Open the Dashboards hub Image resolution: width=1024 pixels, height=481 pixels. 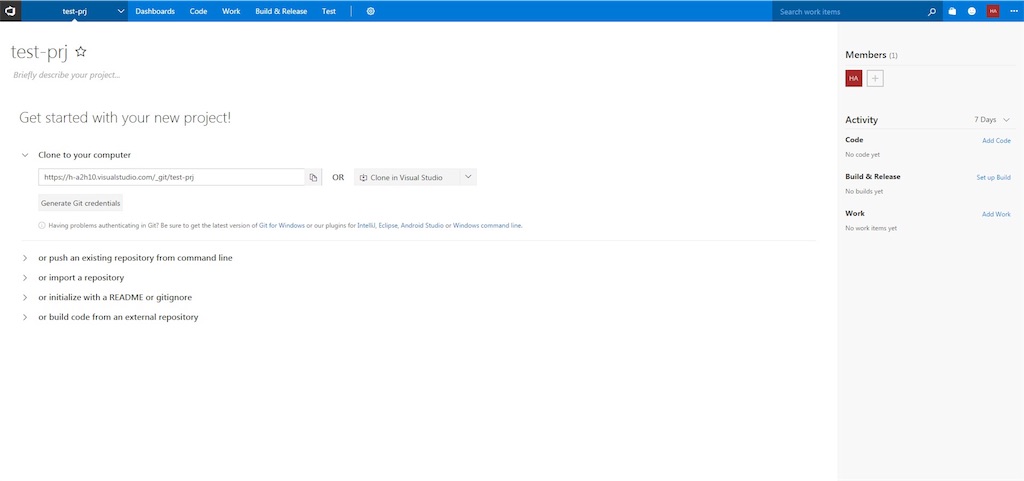pos(155,11)
